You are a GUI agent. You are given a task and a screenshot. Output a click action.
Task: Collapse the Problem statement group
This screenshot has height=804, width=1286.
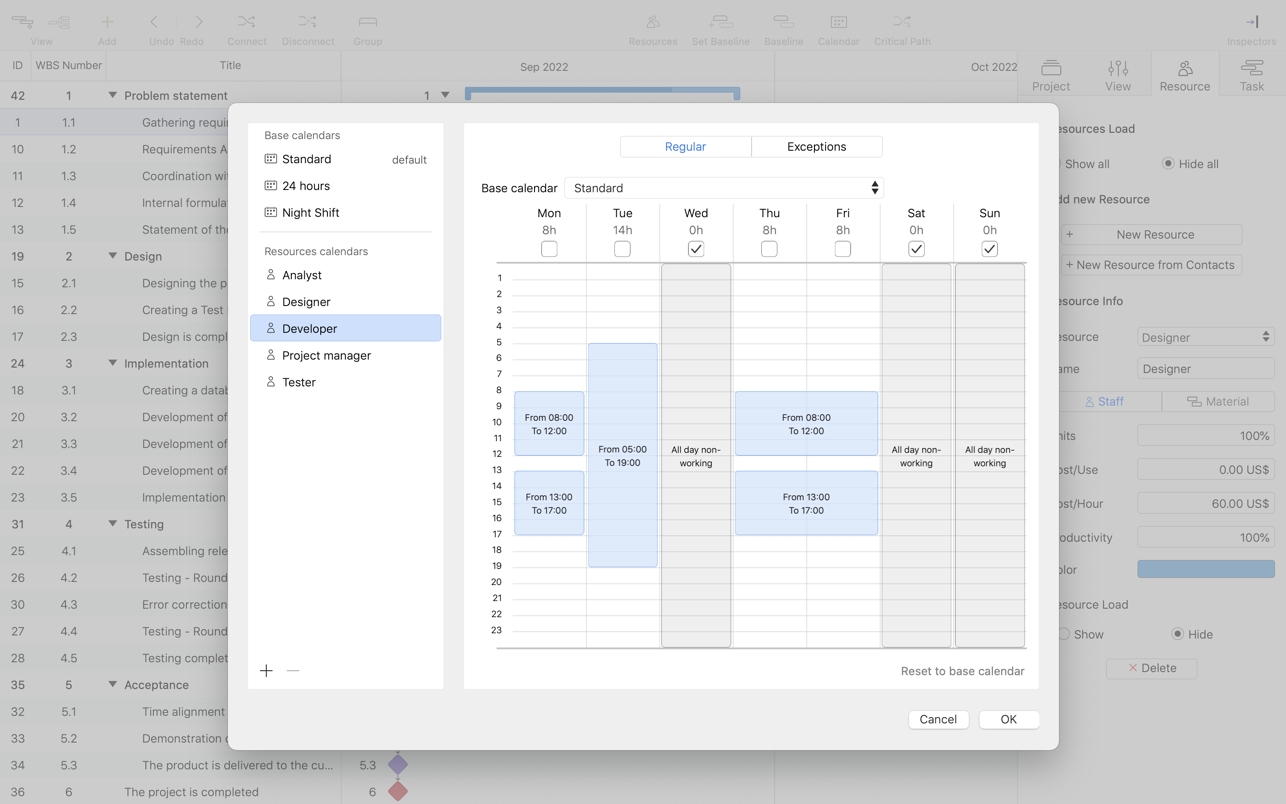tap(113, 95)
